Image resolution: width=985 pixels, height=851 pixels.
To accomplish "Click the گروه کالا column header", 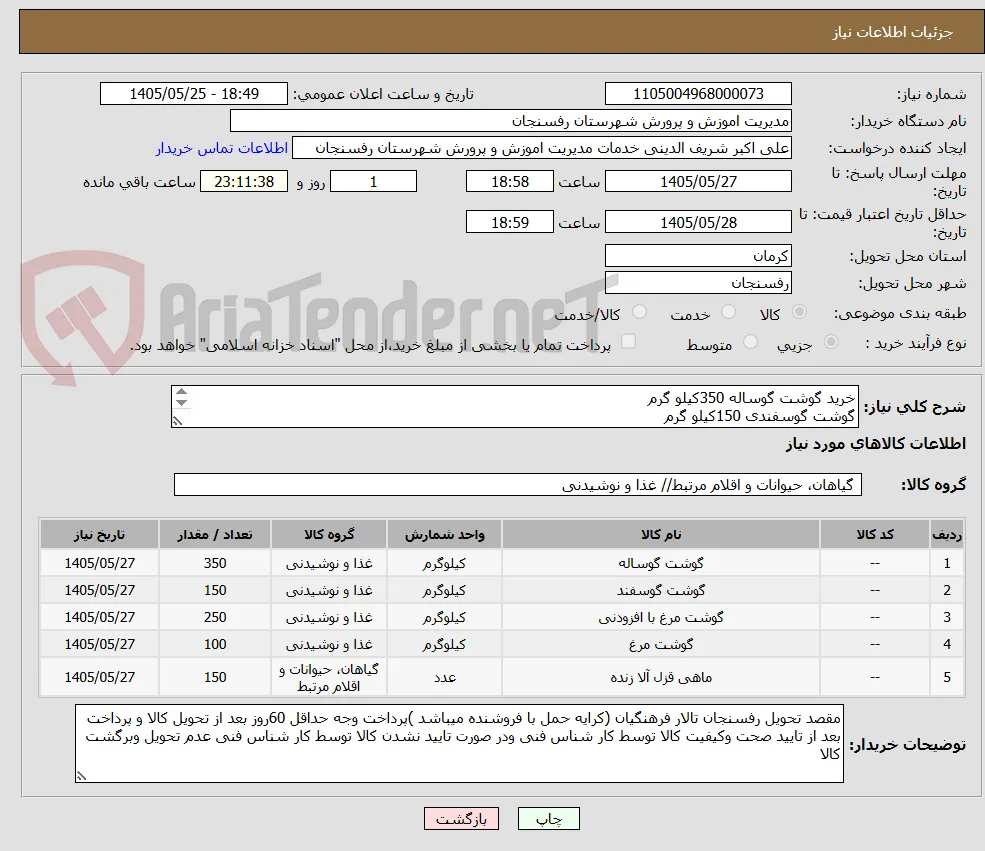I will coord(329,534).
